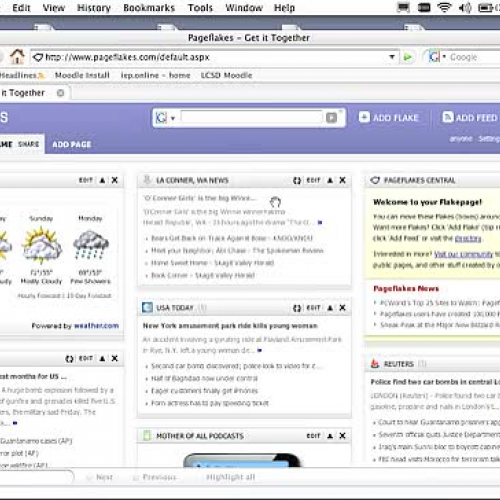500x500 pixels.
Task: Click the Pageflakes search text box
Action: tap(251, 117)
